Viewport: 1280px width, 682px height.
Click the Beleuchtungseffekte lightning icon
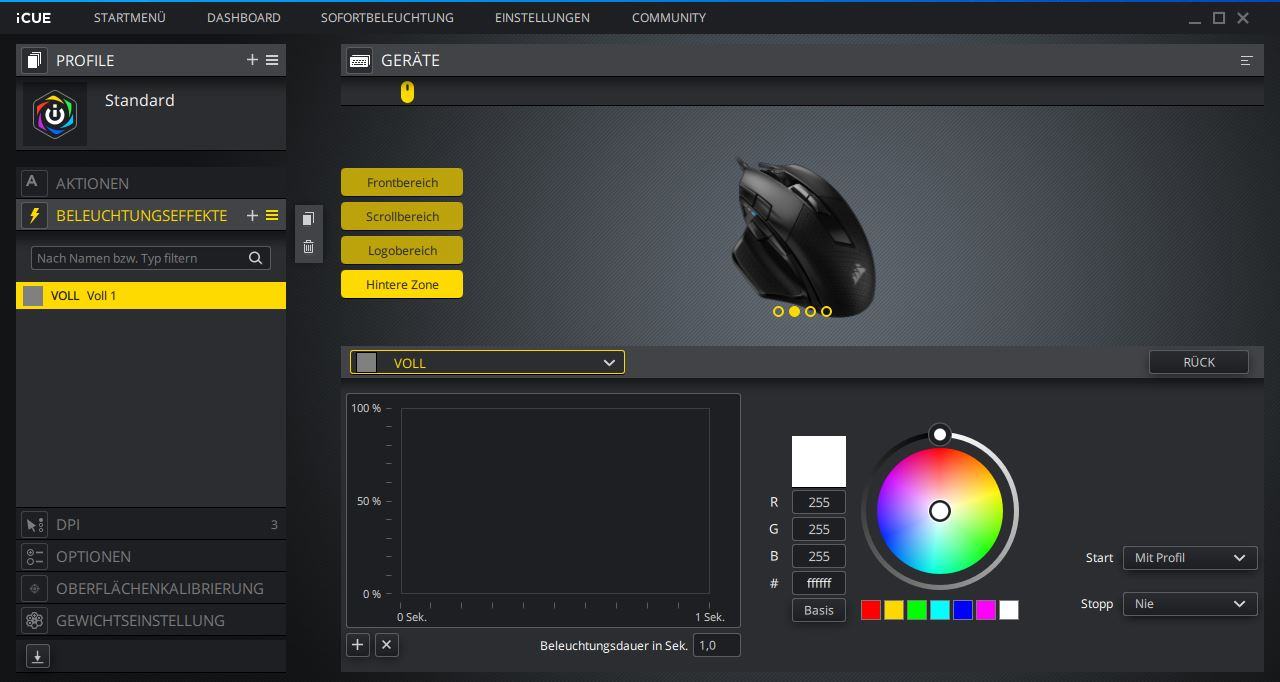(x=34, y=215)
